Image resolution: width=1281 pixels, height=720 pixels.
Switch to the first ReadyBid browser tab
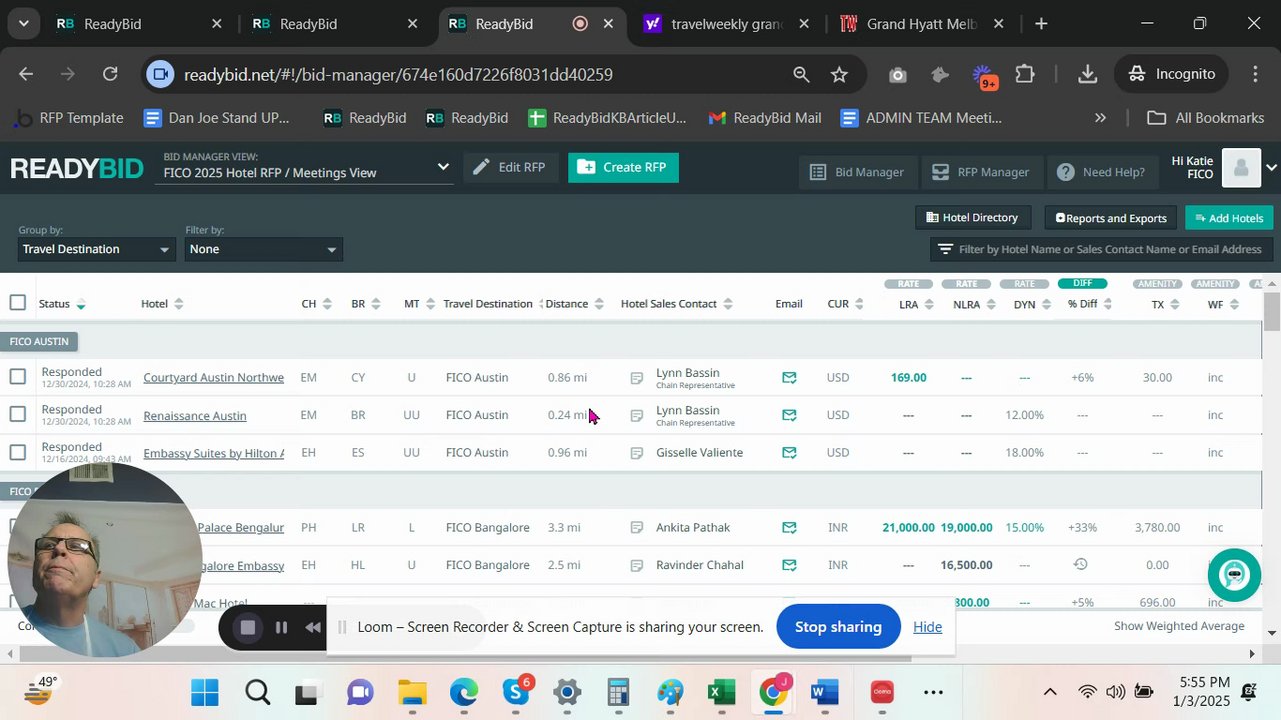(x=138, y=24)
